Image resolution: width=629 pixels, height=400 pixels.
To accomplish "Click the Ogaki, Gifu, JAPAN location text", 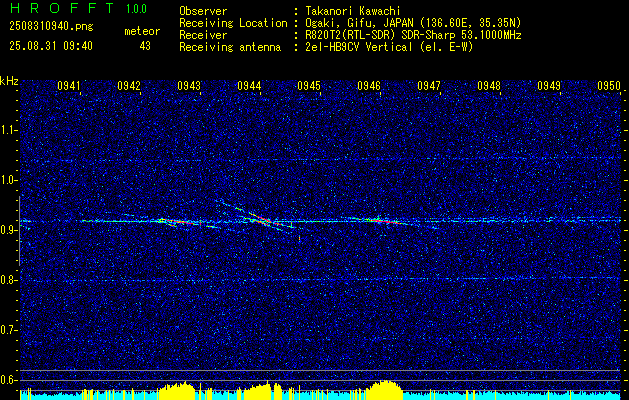I will 411,23.
